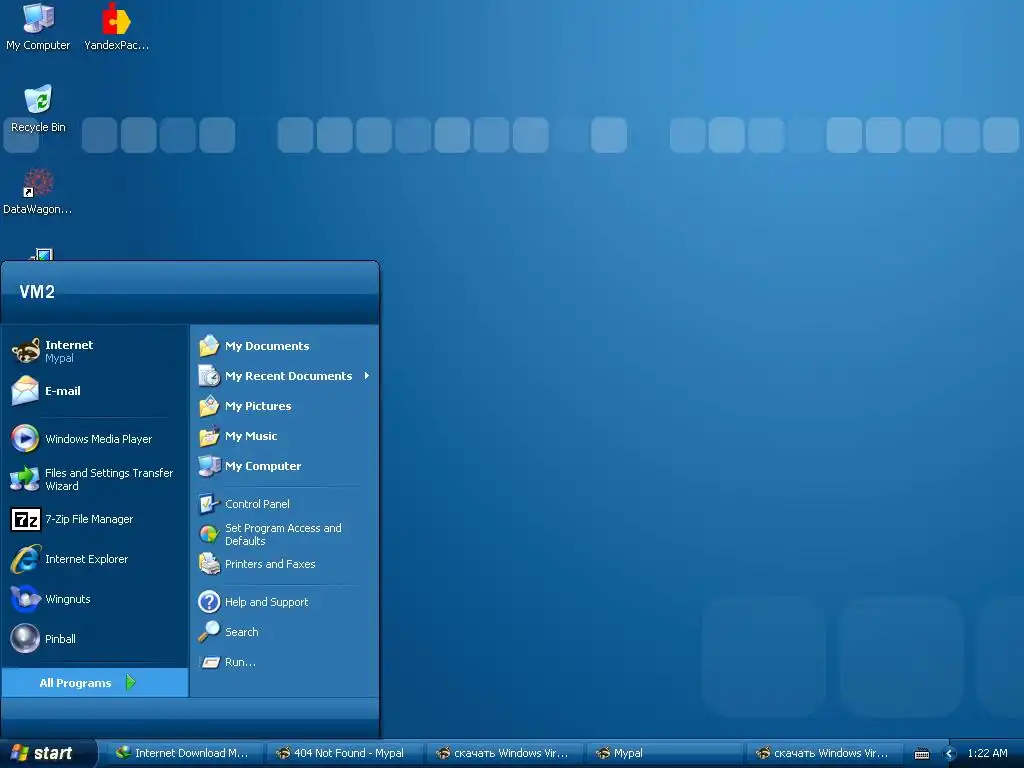Click the My Recent Documents menu label
The width and height of the screenshot is (1024, 768).
click(289, 376)
